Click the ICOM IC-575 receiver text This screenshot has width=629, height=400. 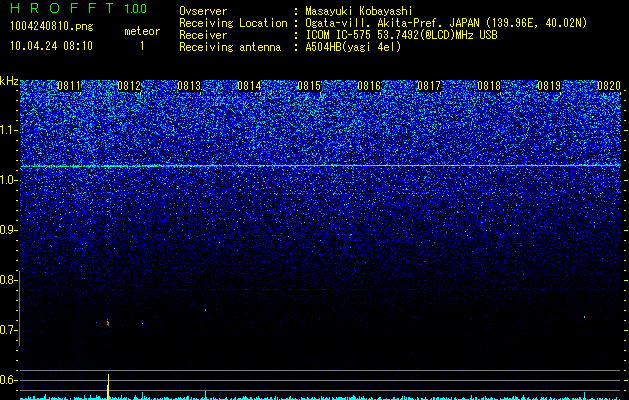coord(401,35)
